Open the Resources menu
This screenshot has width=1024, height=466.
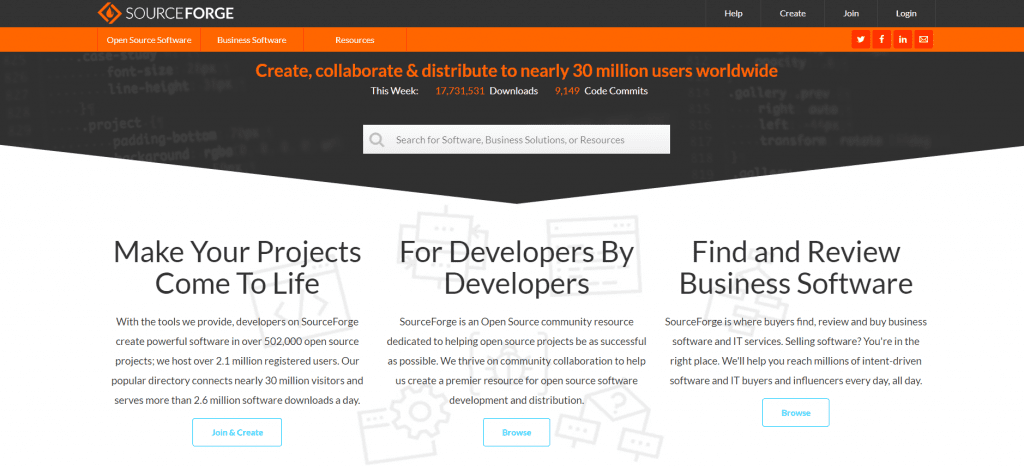tap(355, 40)
